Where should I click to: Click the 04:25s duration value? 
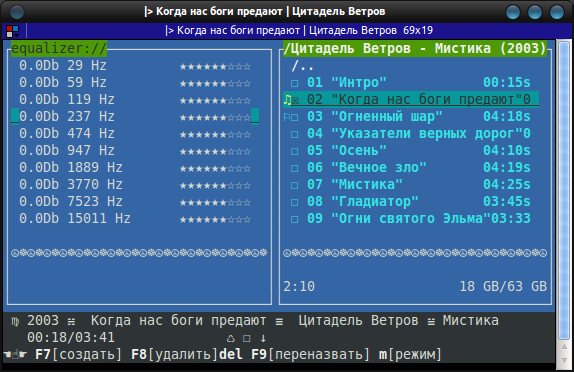507,185
